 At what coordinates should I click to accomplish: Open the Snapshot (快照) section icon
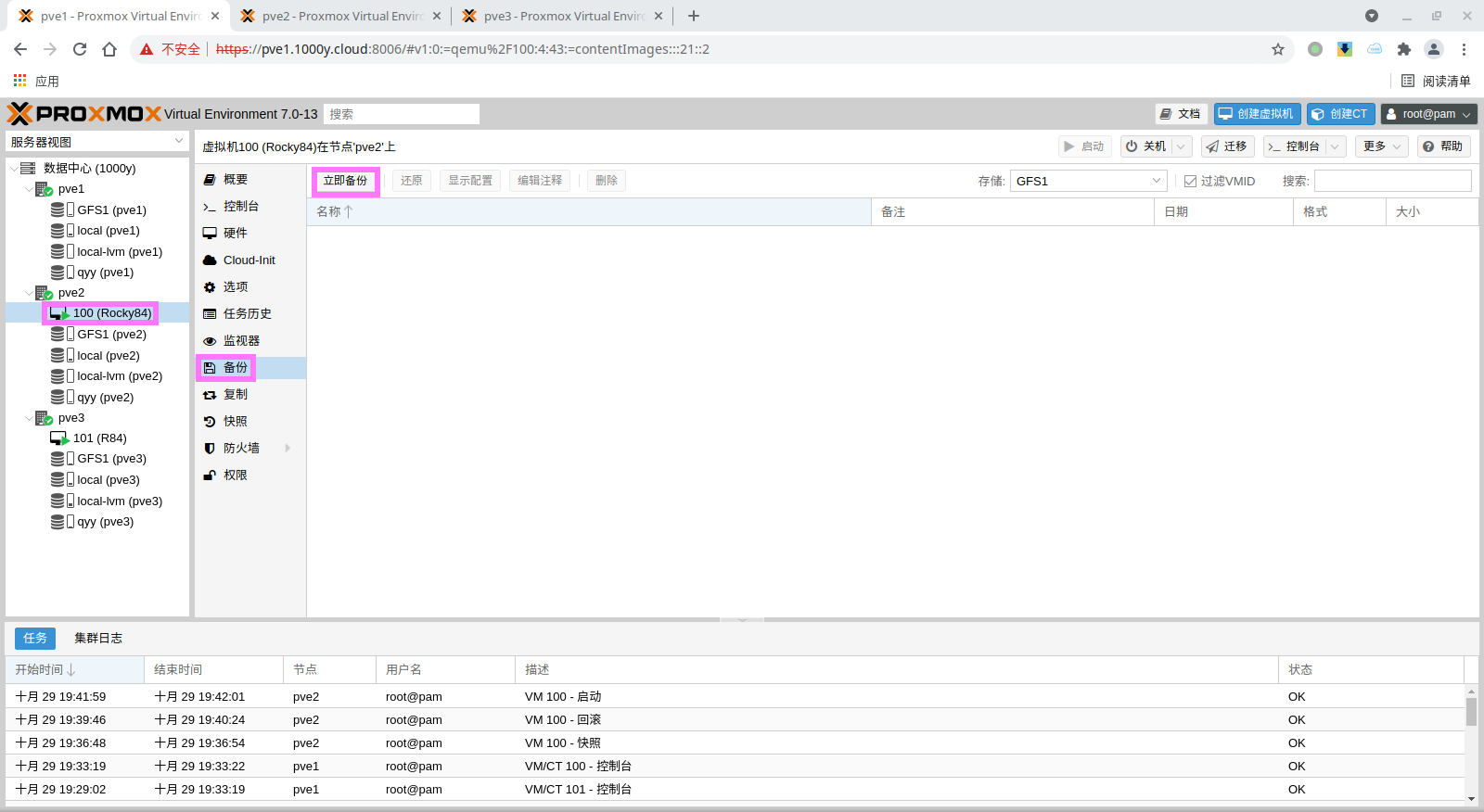210,422
